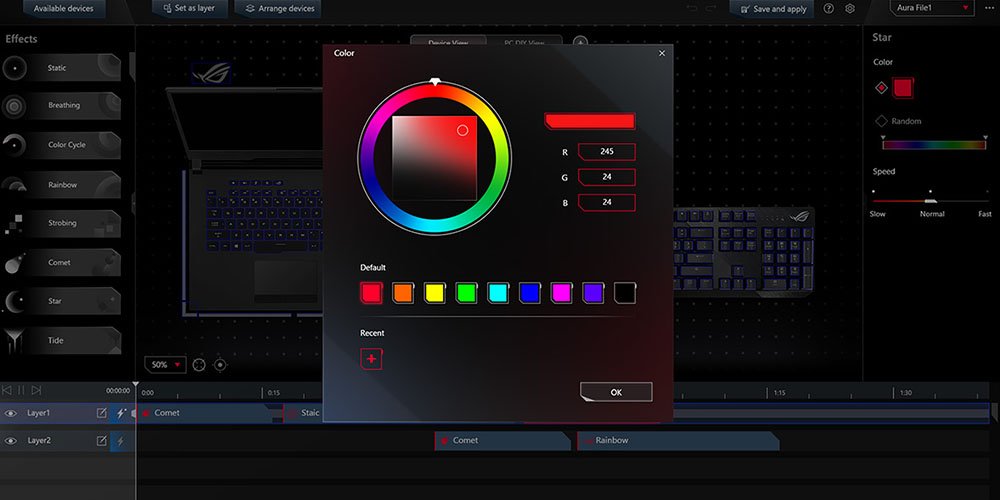Toggle visibility of Layer2
The width and height of the screenshot is (1000, 500).
click(x=11, y=441)
